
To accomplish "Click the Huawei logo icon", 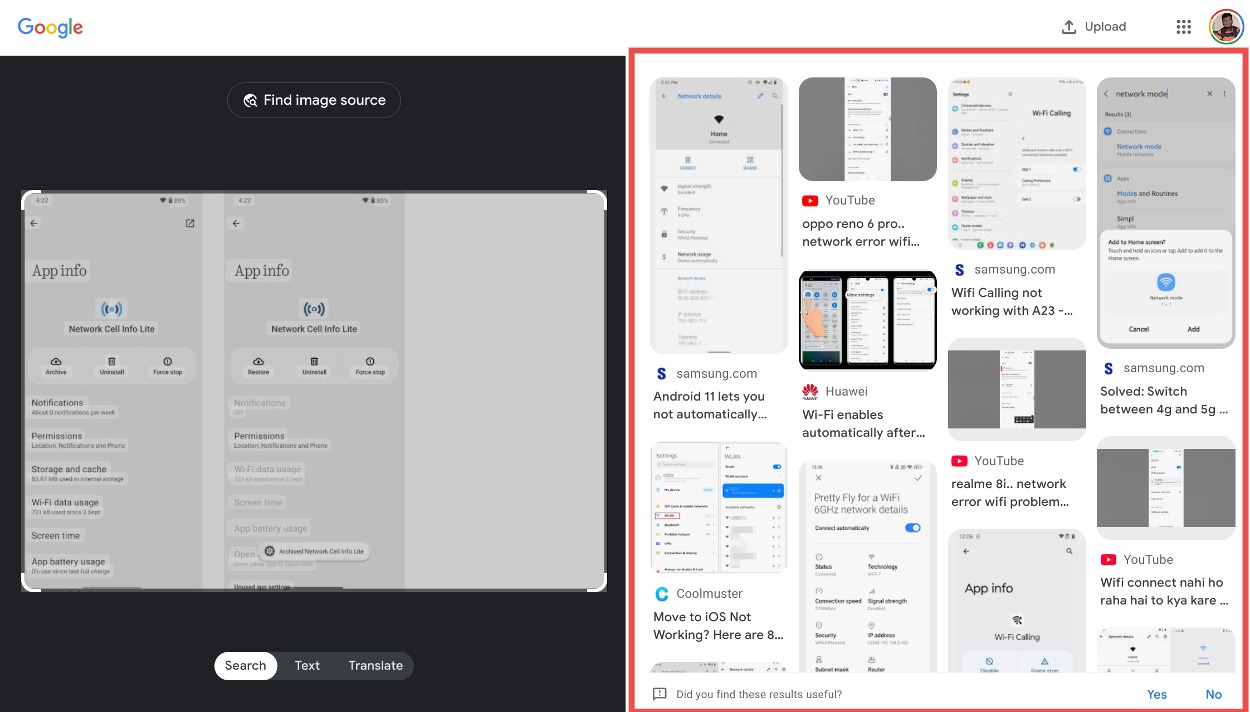I will [809, 391].
